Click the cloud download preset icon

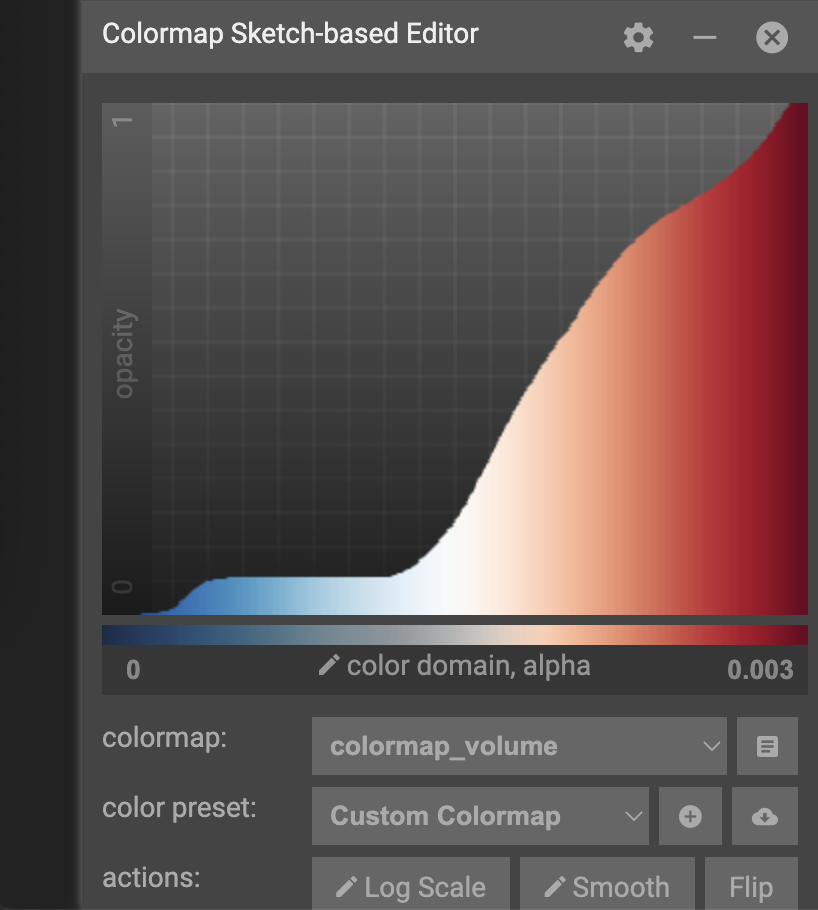[764, 816]
